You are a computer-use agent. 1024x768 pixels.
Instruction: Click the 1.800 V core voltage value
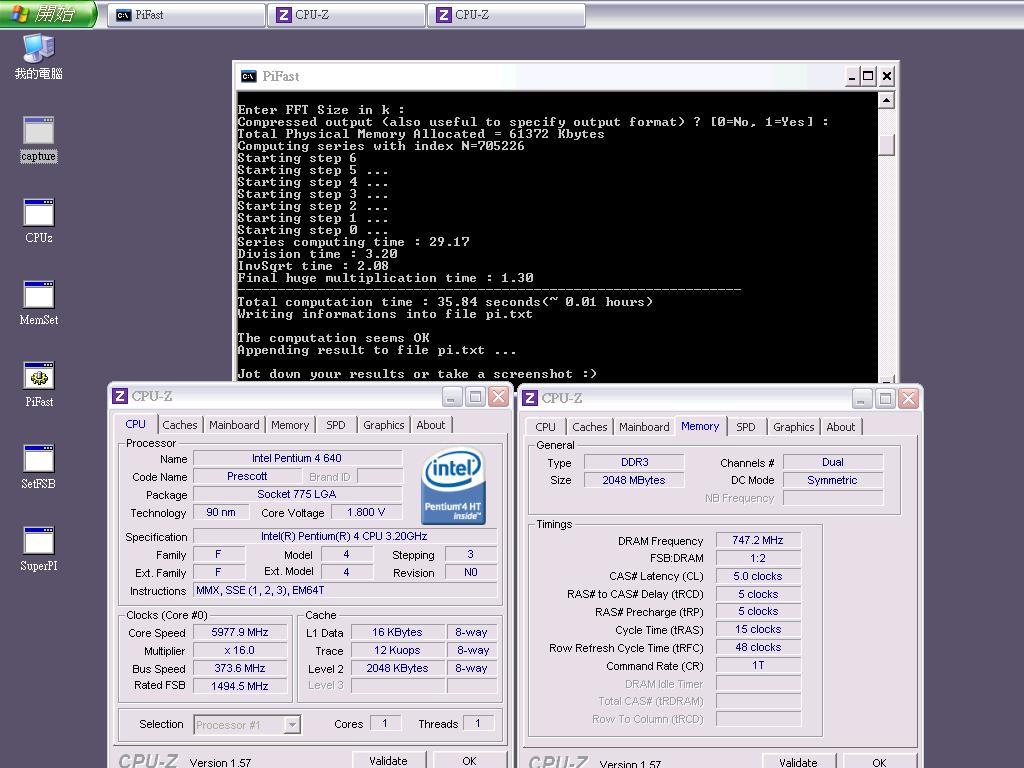click(366, 512)
